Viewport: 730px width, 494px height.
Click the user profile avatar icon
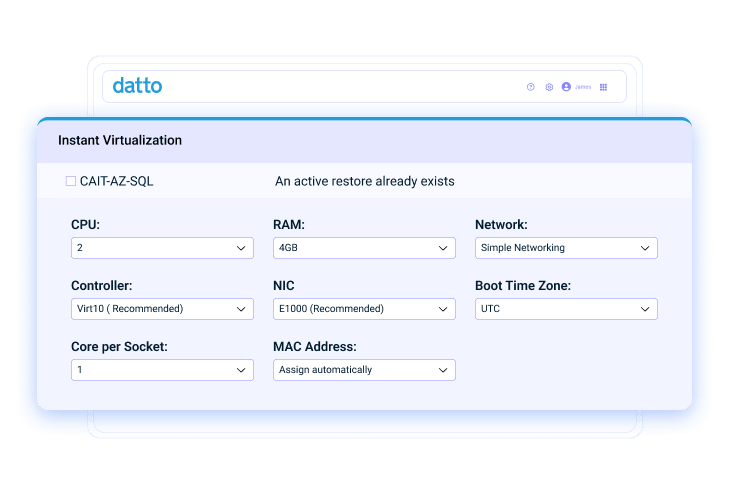566,87
